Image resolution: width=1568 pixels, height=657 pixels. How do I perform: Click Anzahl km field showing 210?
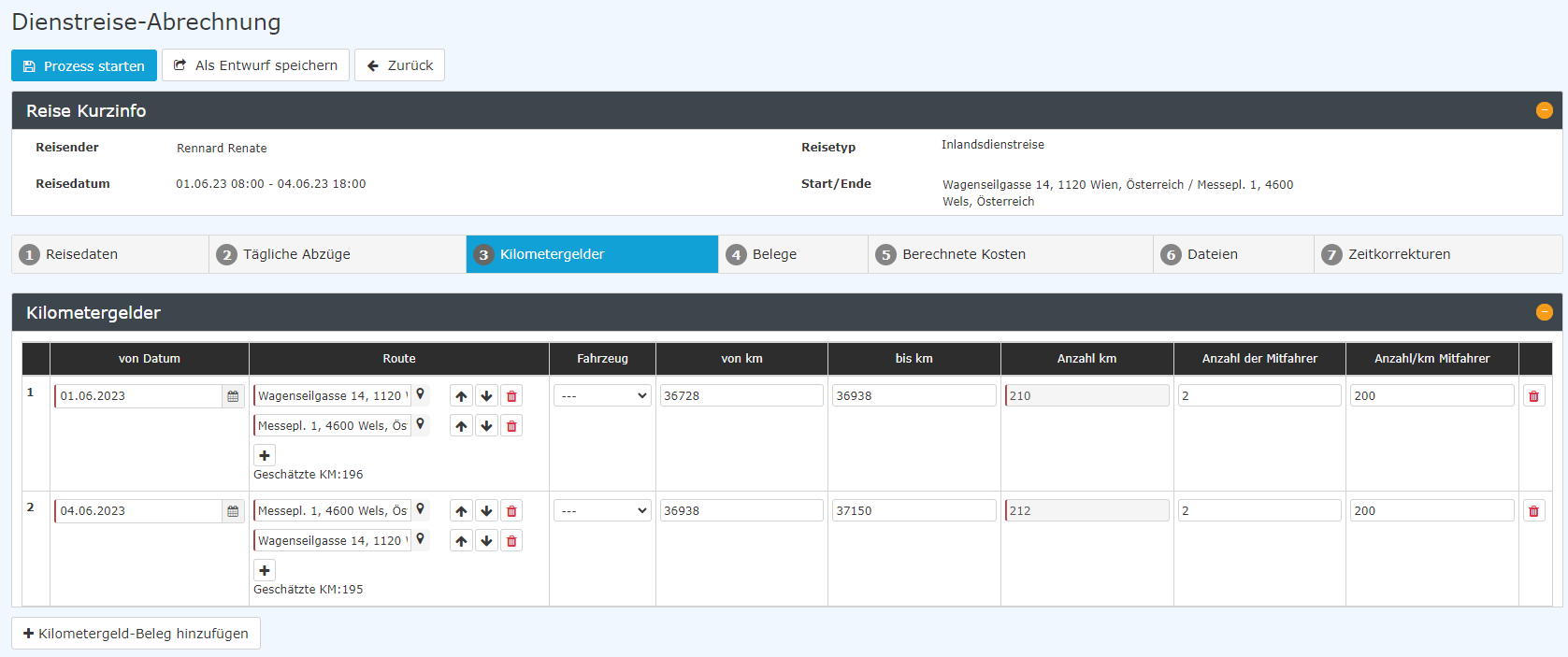(1086, 396)
